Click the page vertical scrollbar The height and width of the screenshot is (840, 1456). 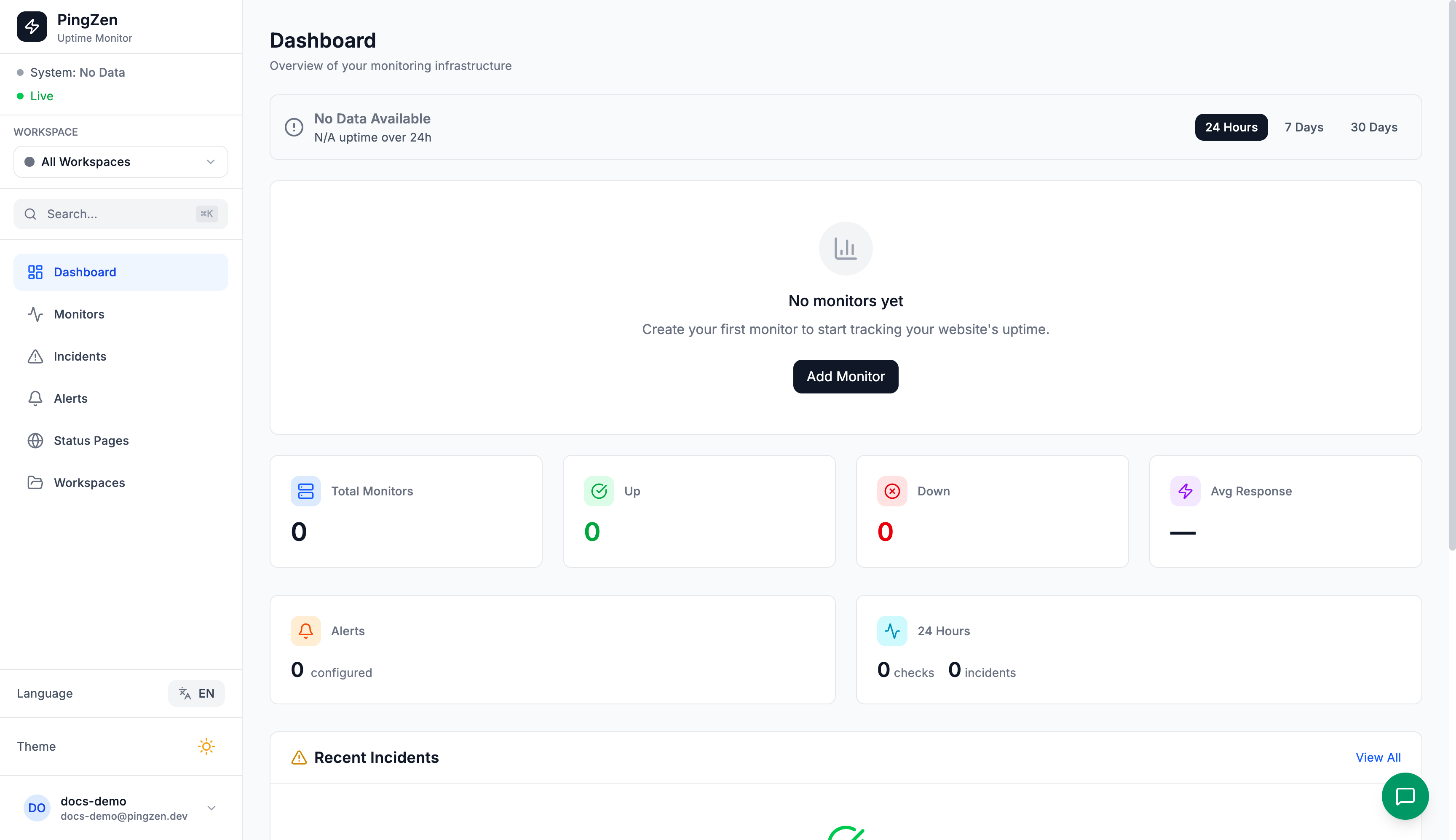tap(1452, 276)
